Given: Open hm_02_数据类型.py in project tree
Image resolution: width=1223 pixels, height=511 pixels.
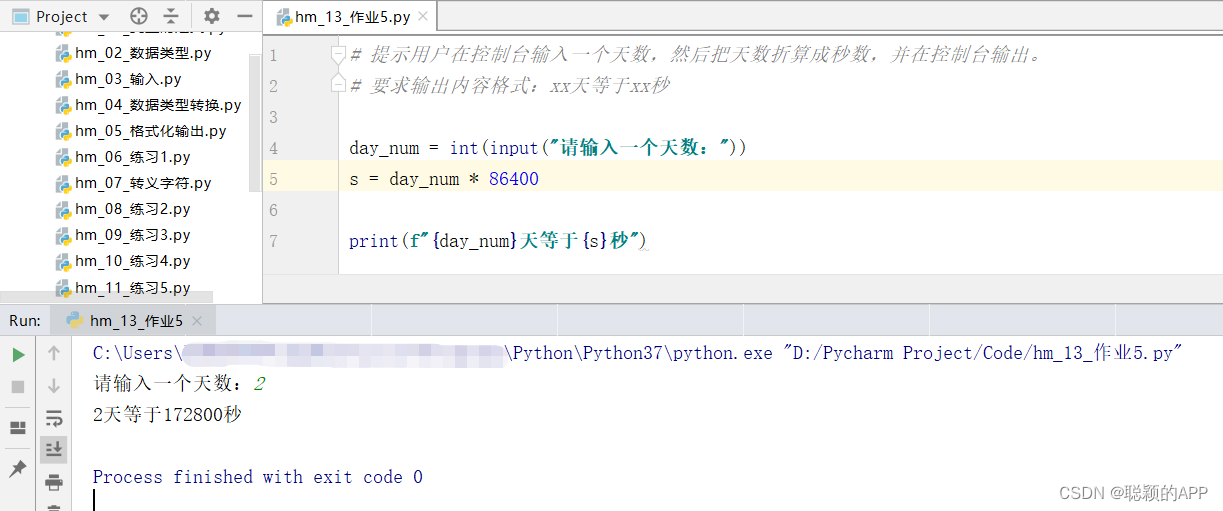Looking at the screenshot, I should (143, 53).
